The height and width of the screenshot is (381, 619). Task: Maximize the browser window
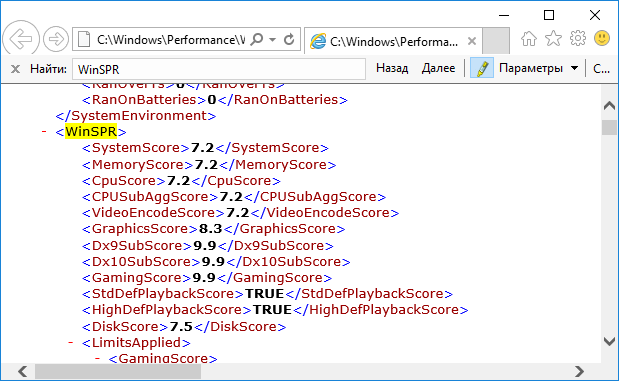[x=549, y=15]
